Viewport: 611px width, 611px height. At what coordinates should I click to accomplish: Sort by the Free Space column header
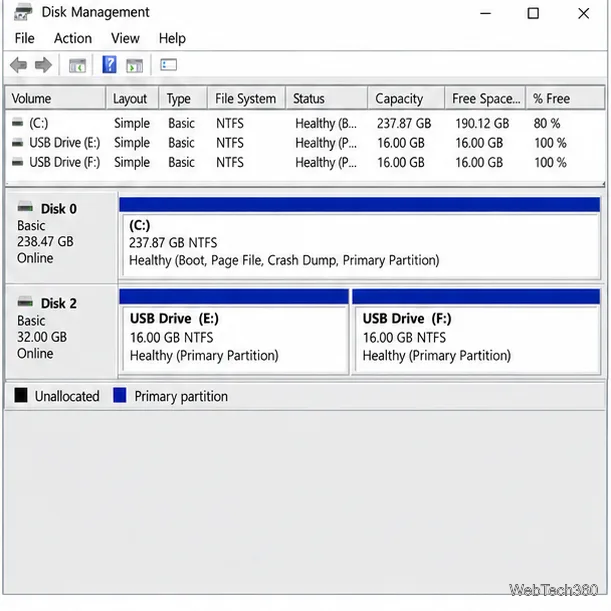click(x=485, y=98)
